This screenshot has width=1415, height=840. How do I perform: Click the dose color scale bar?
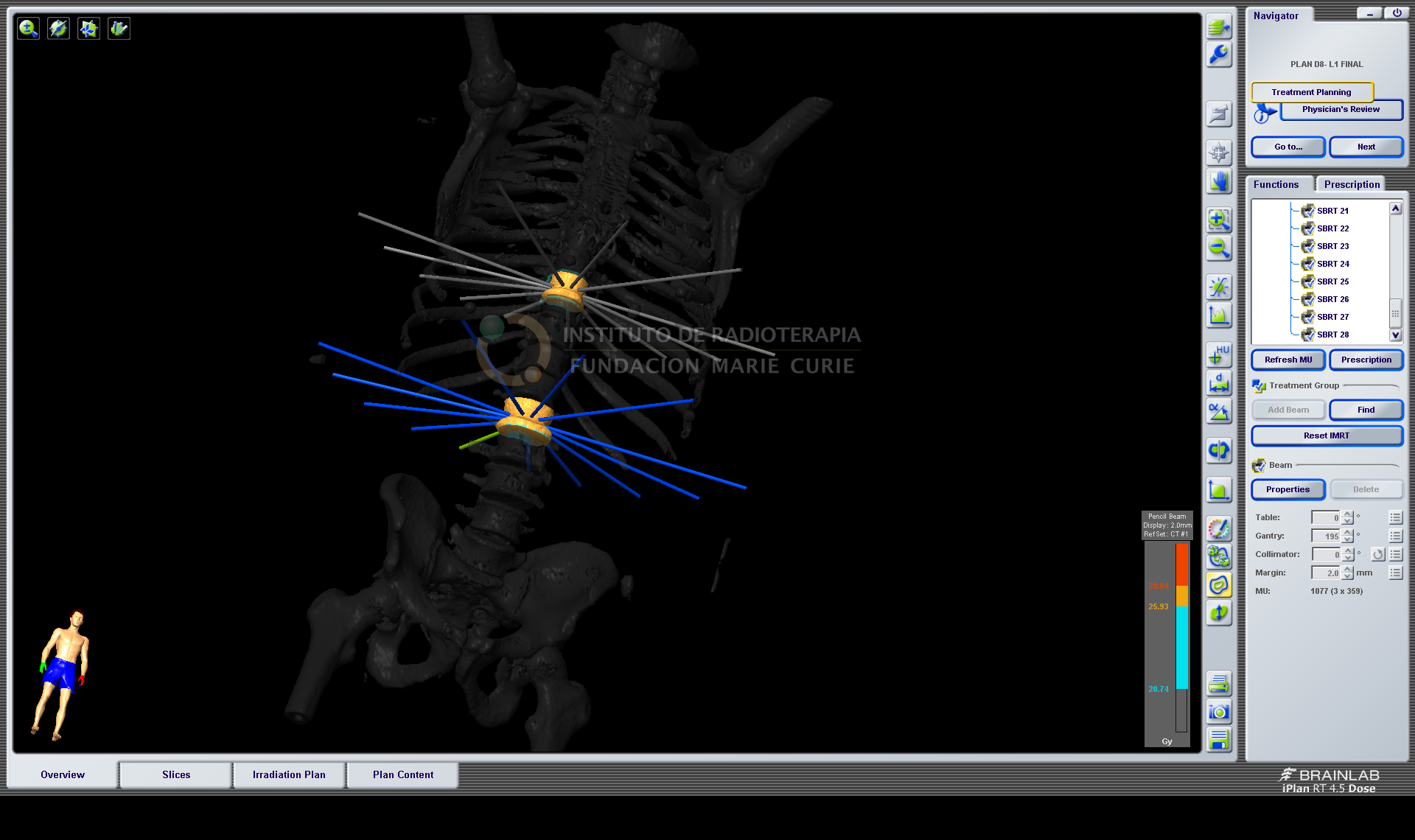click(1181, 637)
